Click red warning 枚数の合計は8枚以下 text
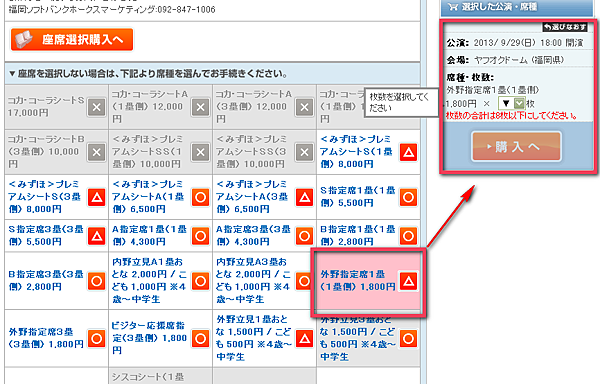 (511, 115)
